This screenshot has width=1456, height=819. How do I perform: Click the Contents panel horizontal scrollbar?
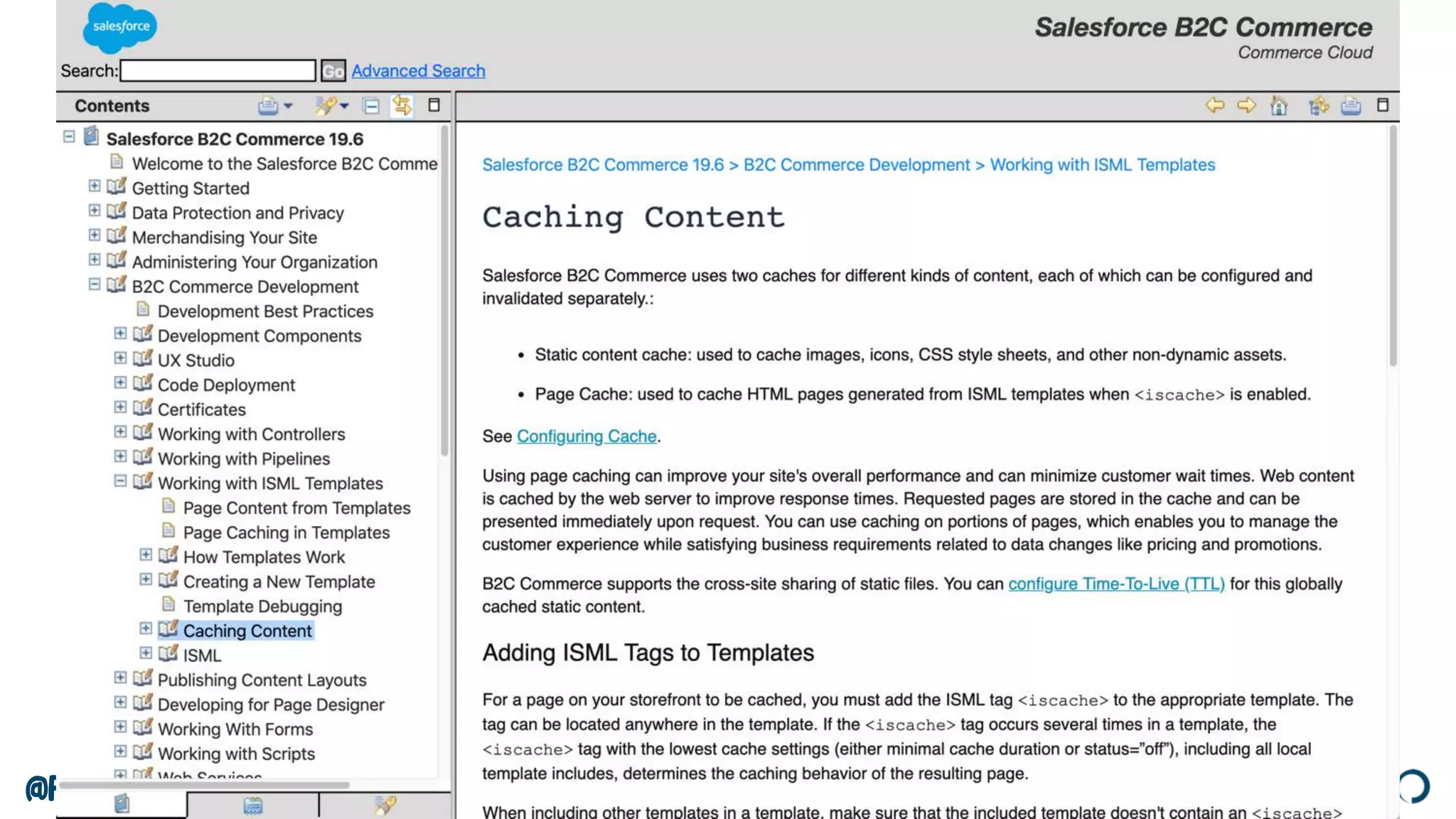click(205, 785)
